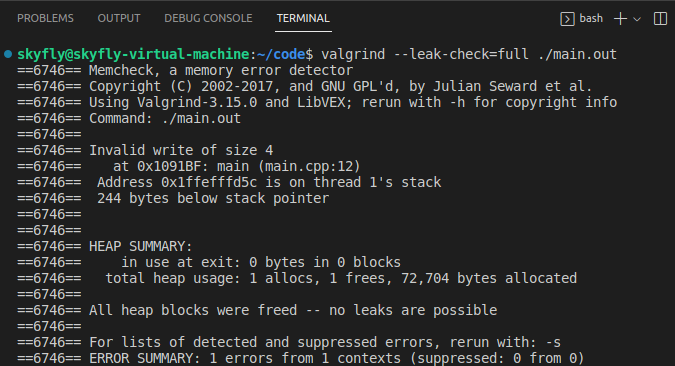Image resolution: width=675 pixels, height=366 pixels.
Task: Activate the TERMINAL tab
Action: pos(303,18)
